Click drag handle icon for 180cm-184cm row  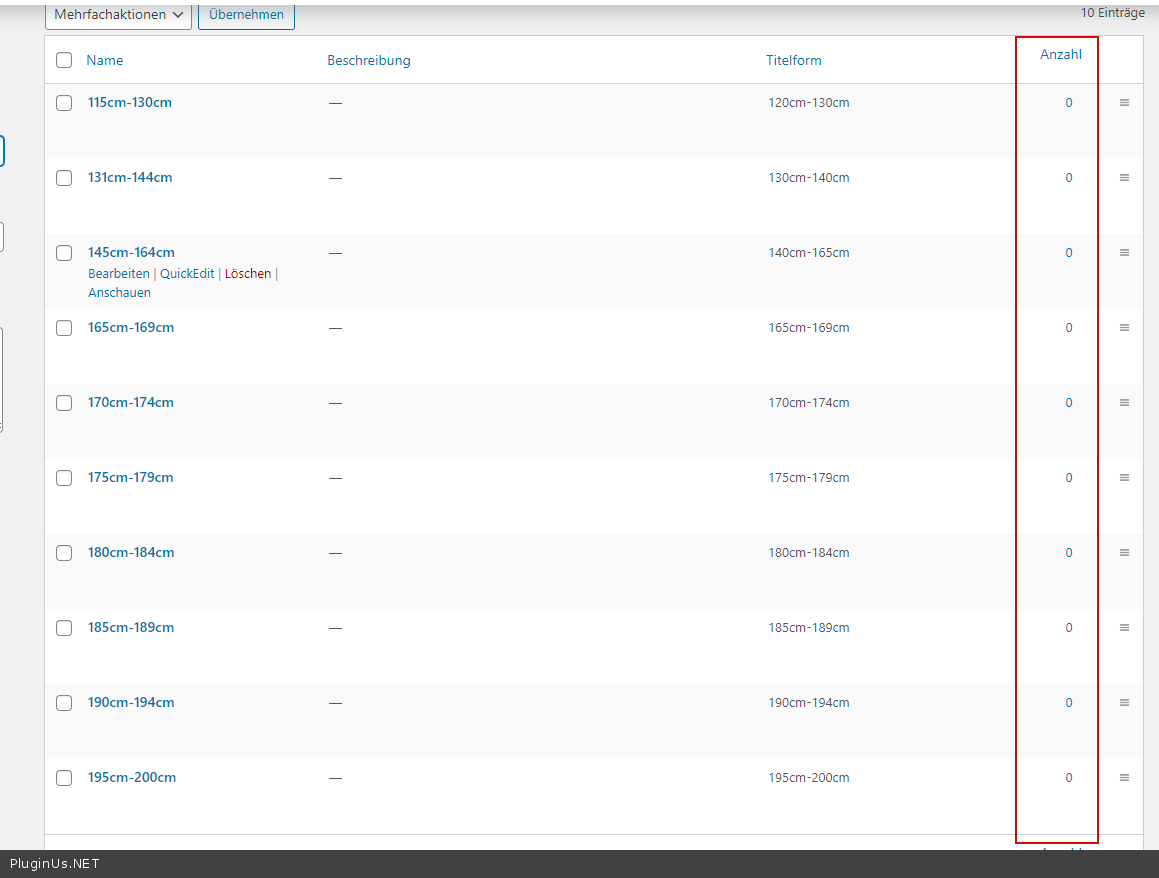pos(1124,553)
